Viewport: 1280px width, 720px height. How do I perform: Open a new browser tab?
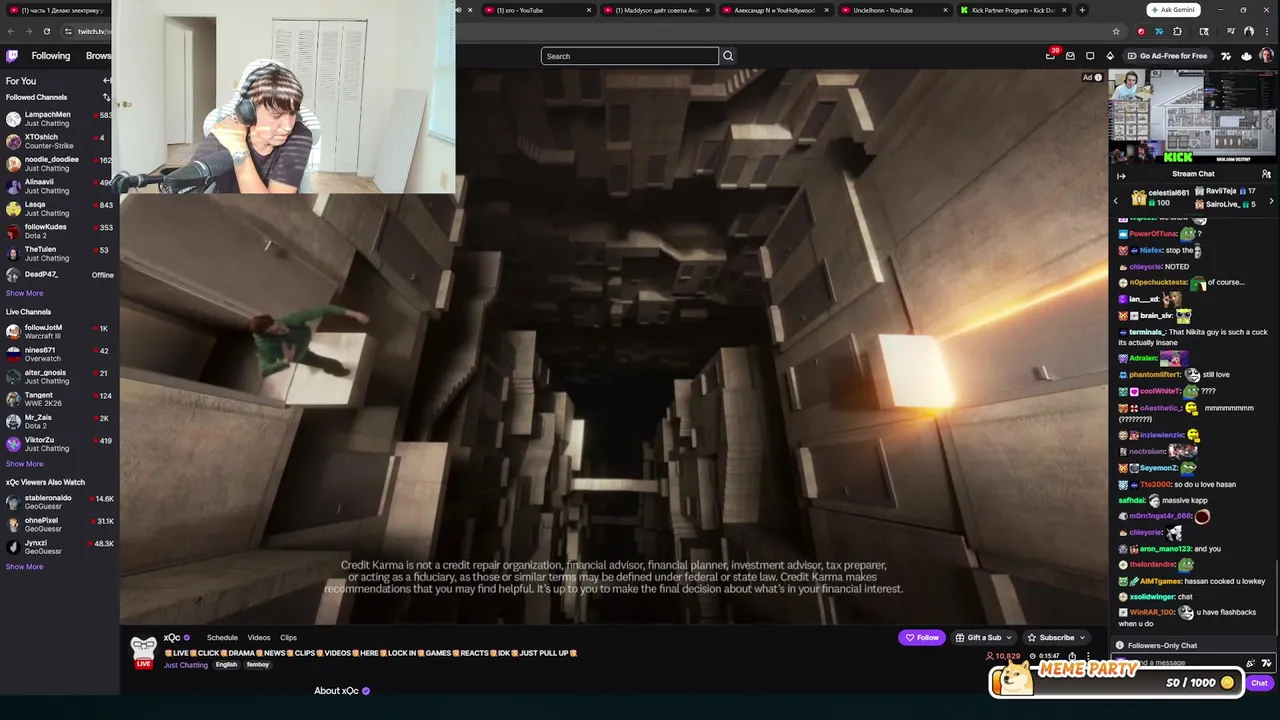point(1082,10)
